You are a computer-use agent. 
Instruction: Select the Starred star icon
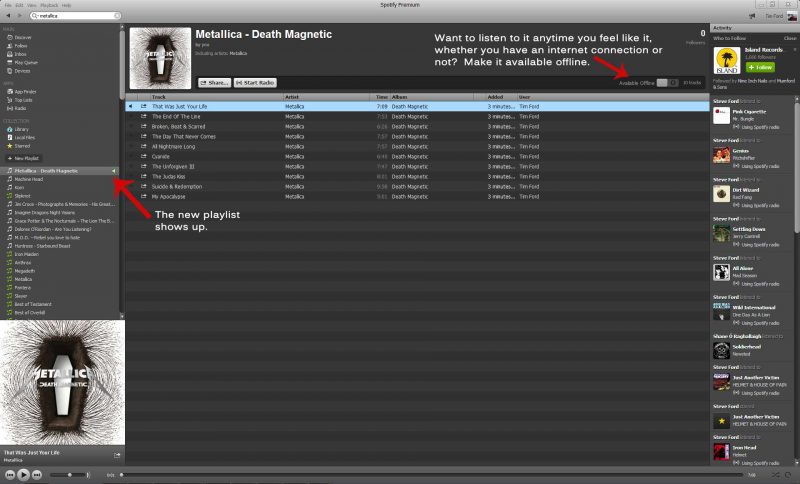pyautogui.click(x=8, y=144)
